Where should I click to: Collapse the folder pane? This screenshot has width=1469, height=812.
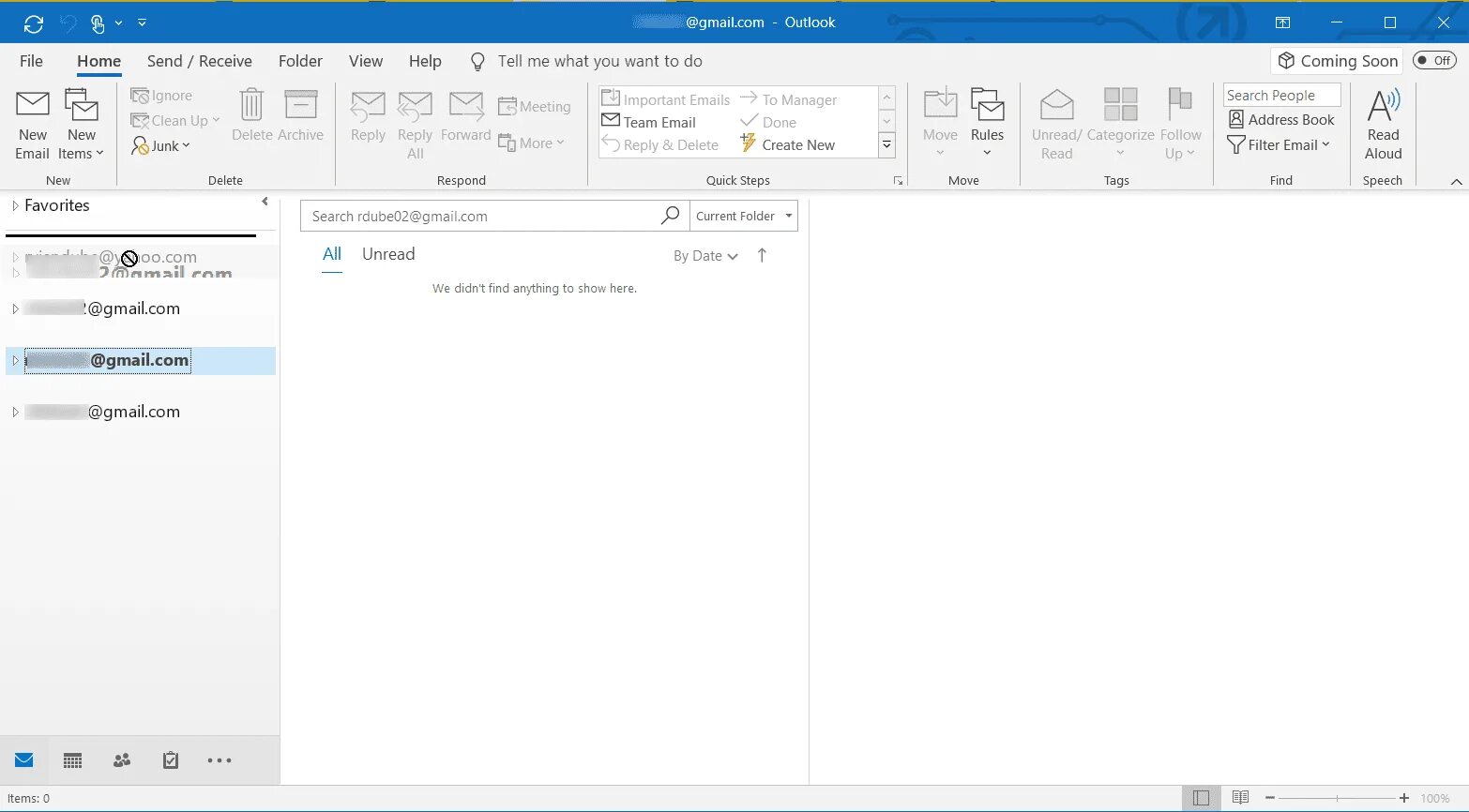[x=265, y=202]
